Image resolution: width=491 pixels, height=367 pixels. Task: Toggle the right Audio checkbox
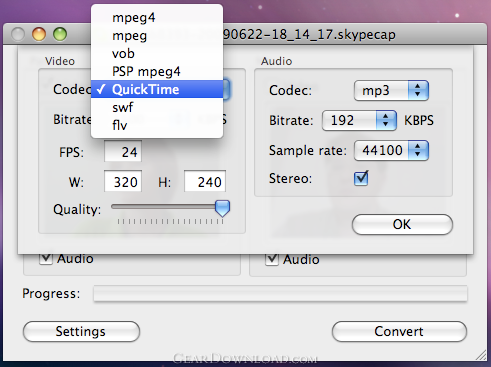(x=272, y=259)
